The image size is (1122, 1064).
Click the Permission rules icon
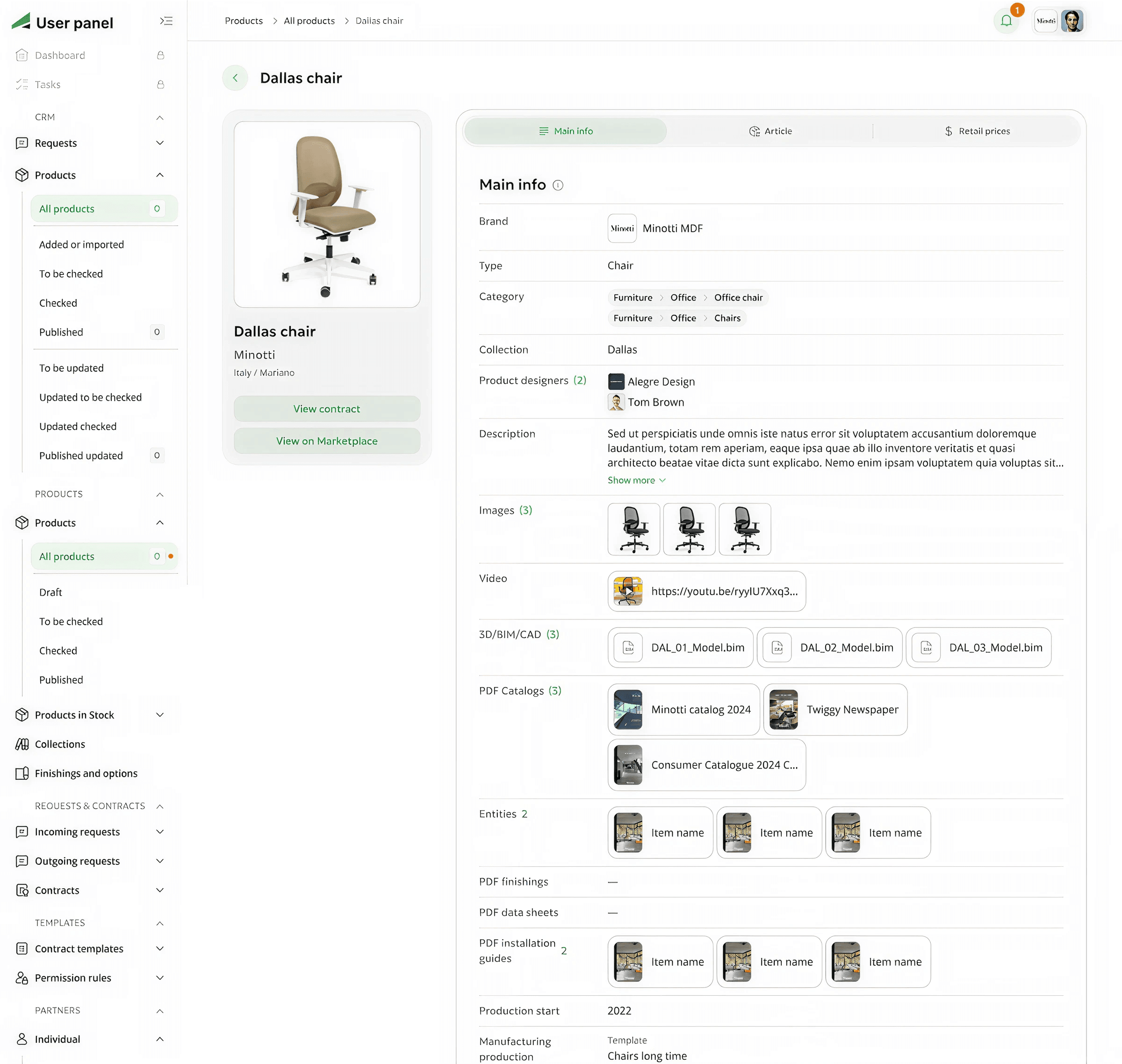click(22, 978)
